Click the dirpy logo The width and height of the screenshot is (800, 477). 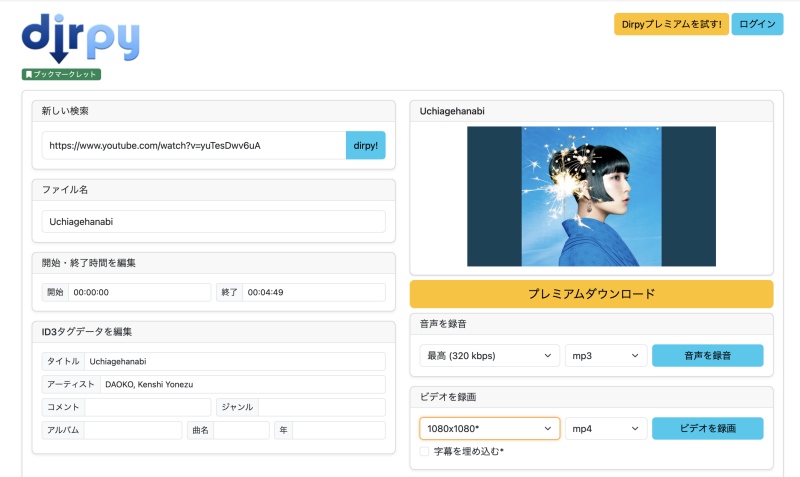pos(81,38)
